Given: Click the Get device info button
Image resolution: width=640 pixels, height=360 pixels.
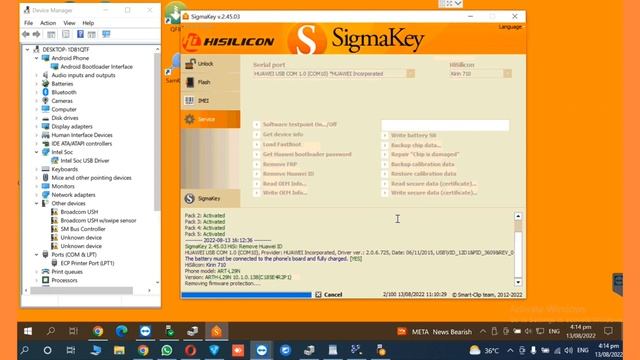Looking at the screenshot, I should (x=282, y=134).
